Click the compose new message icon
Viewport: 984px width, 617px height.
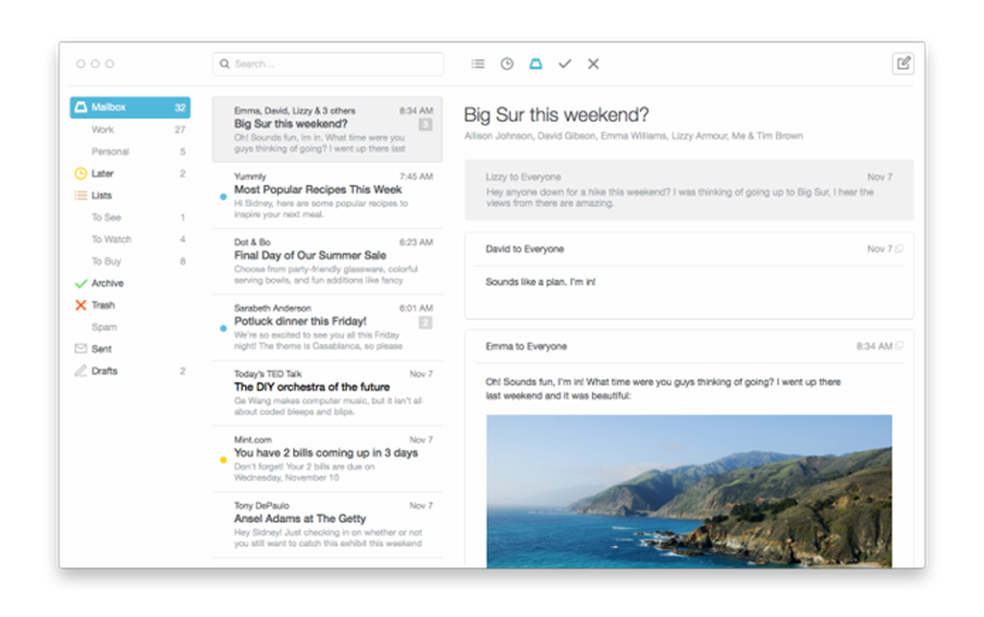point(903,63)
